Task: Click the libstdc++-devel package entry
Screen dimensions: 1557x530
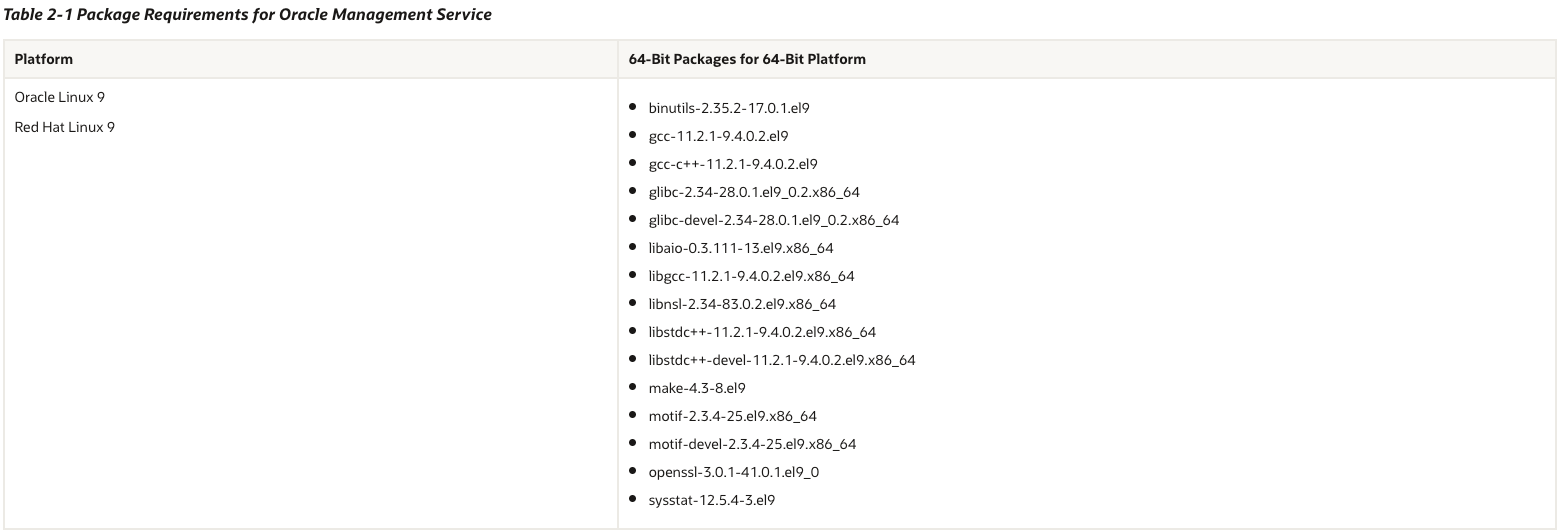Action: [x=782, y=360]
